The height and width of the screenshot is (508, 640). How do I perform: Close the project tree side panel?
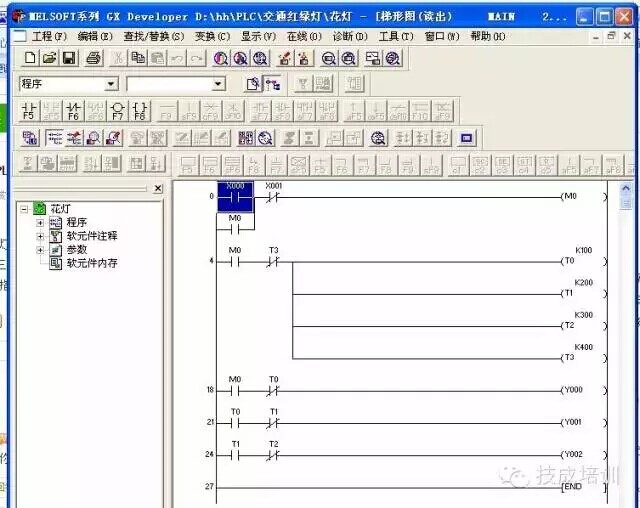(x=157, y=188)
